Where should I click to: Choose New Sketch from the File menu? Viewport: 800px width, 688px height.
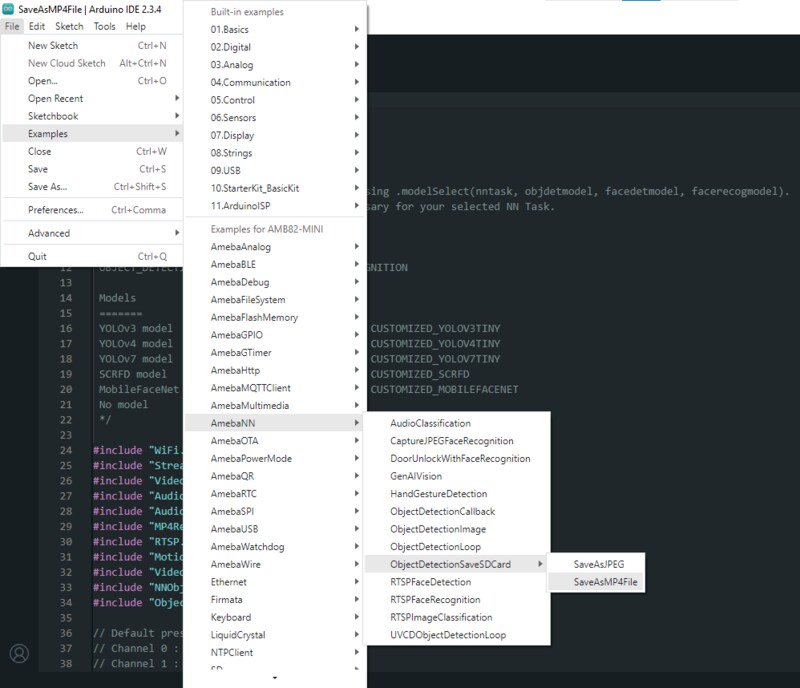click(x=92, y=45)
